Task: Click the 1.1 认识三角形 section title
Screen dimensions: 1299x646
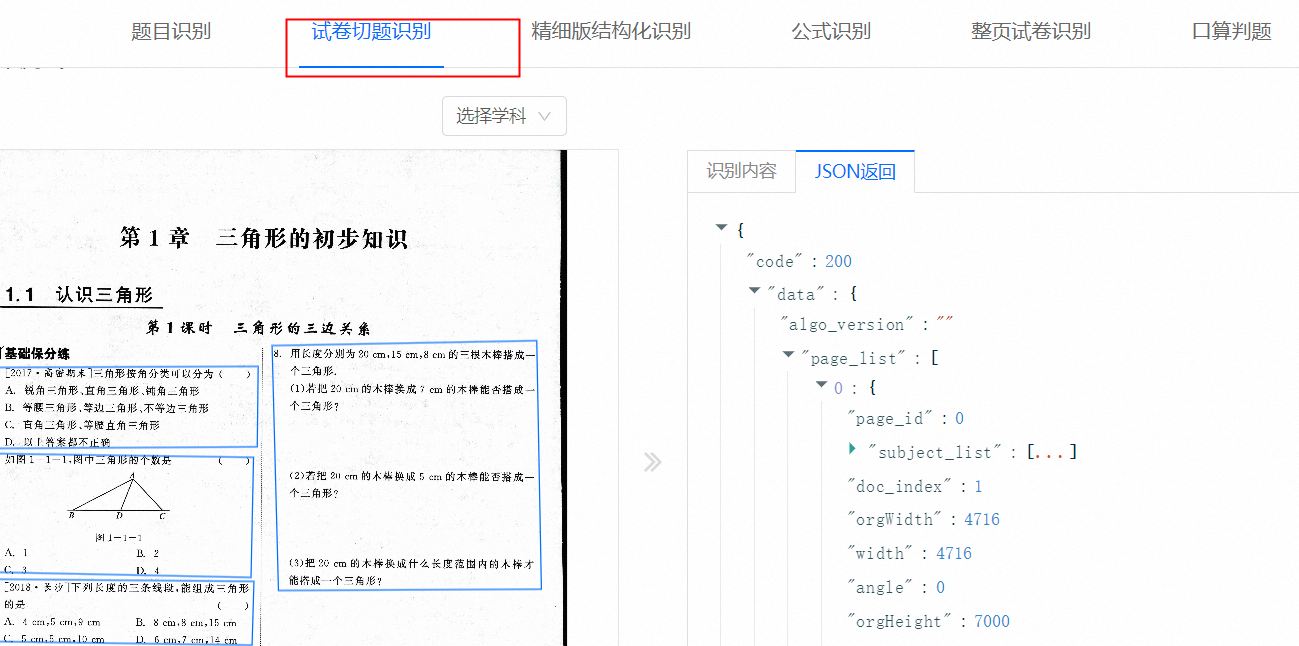Action: point(79,295)
